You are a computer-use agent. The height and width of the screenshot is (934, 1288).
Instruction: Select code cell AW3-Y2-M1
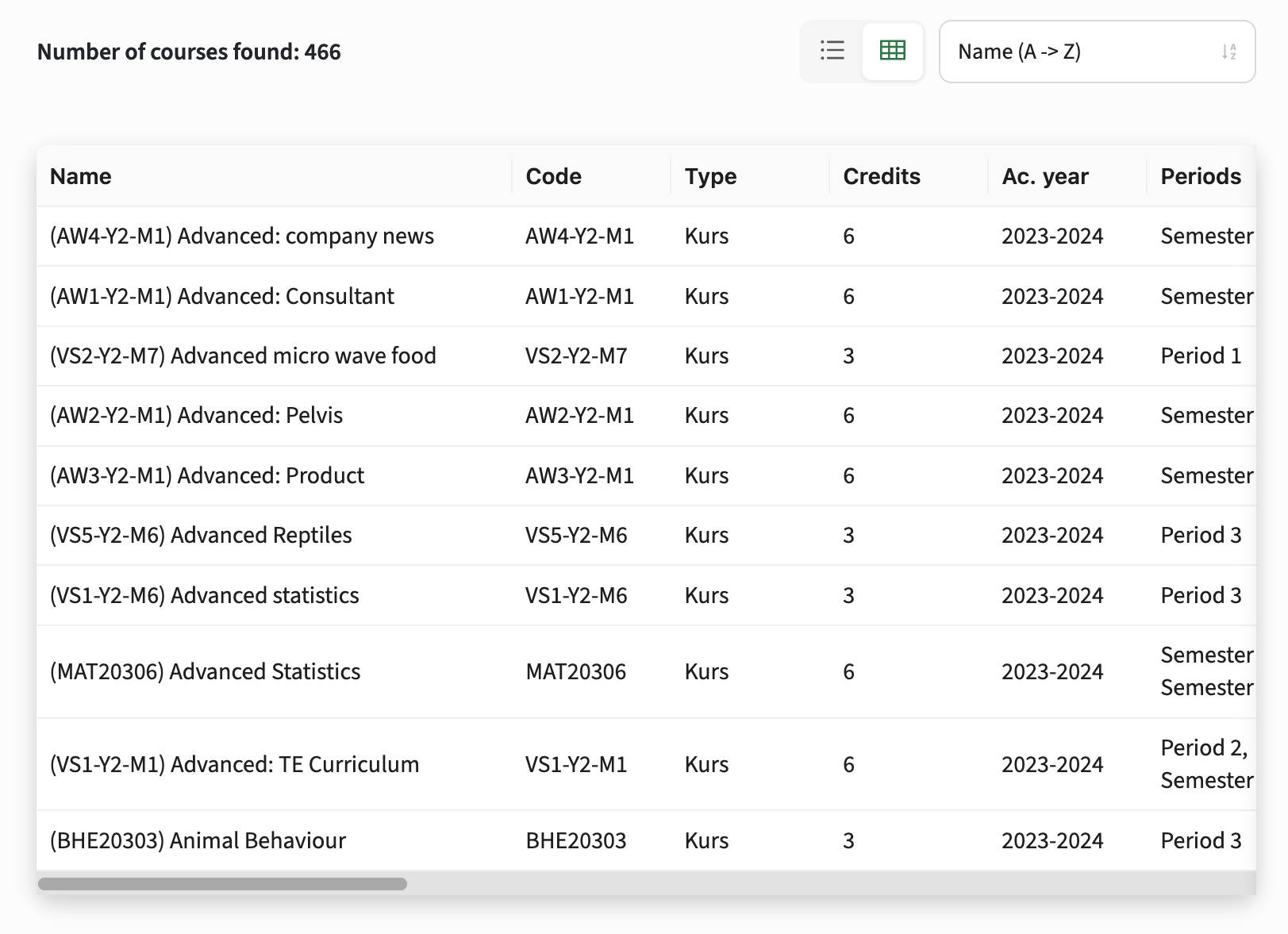coord(580,475)
